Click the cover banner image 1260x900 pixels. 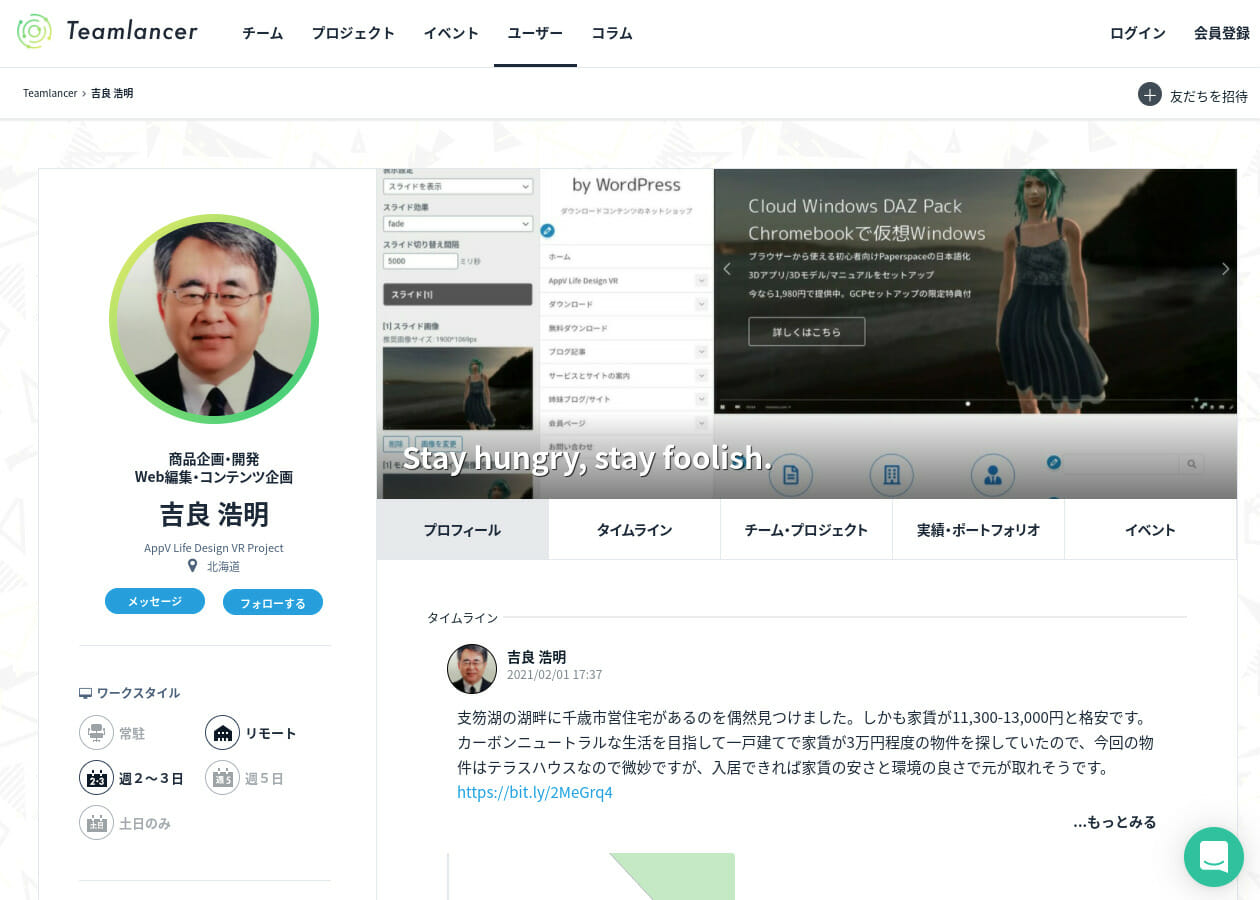click(807, 333)
